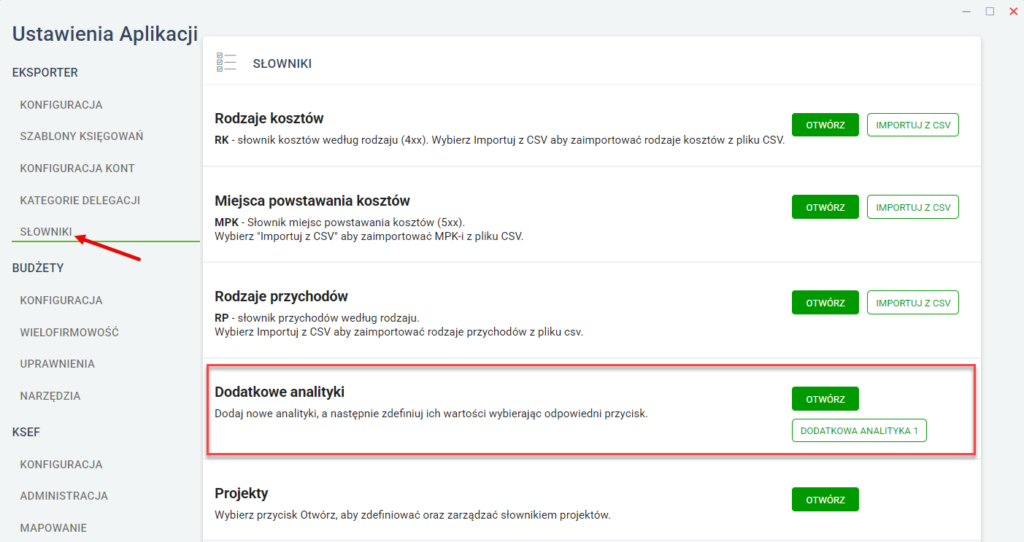Click the Ustawienia Aplikacji heading

[x=104, y=34]
